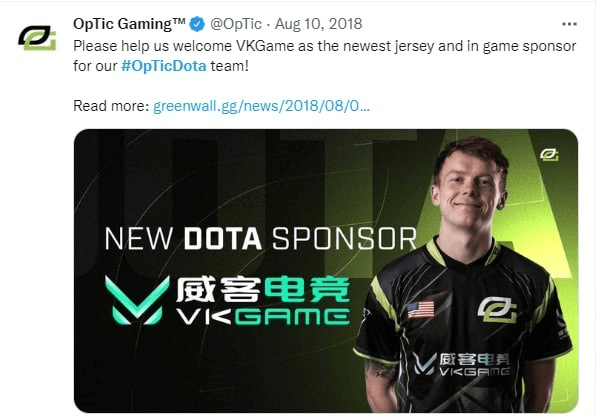Open the OpTic Gaming profile avatar
607x416 pixels.
tap(37, 38)
